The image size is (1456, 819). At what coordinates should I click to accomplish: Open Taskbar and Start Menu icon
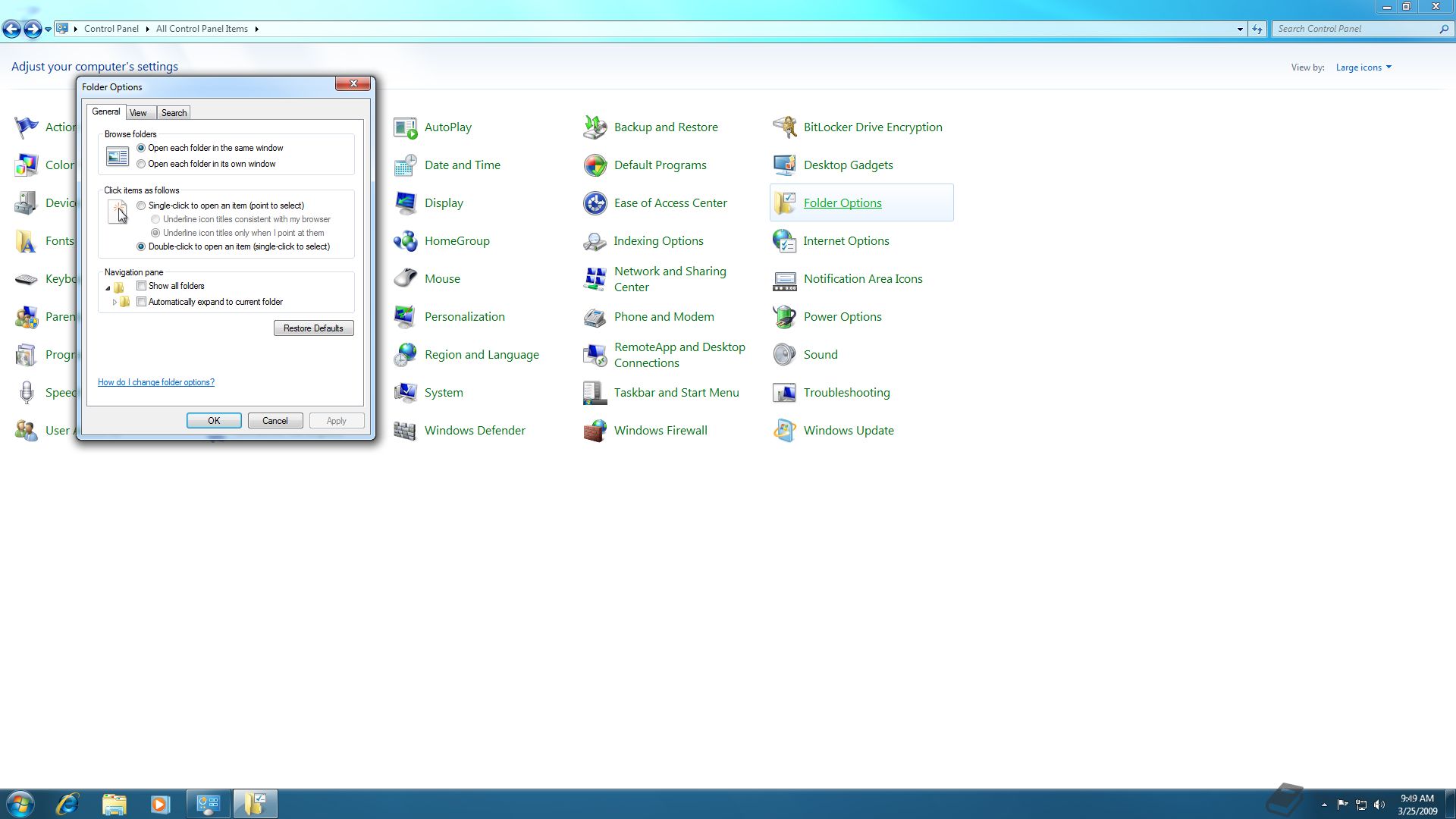(595, 393)
